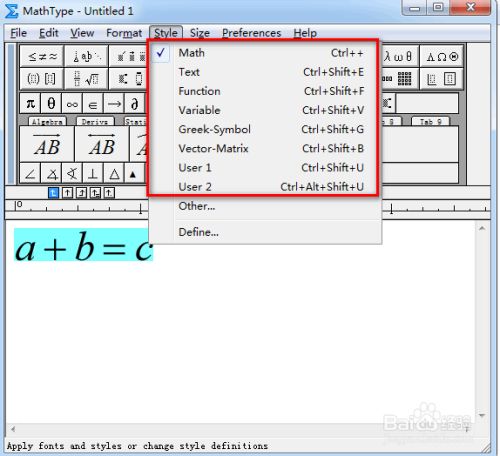Apply the User 2 style

264,187
